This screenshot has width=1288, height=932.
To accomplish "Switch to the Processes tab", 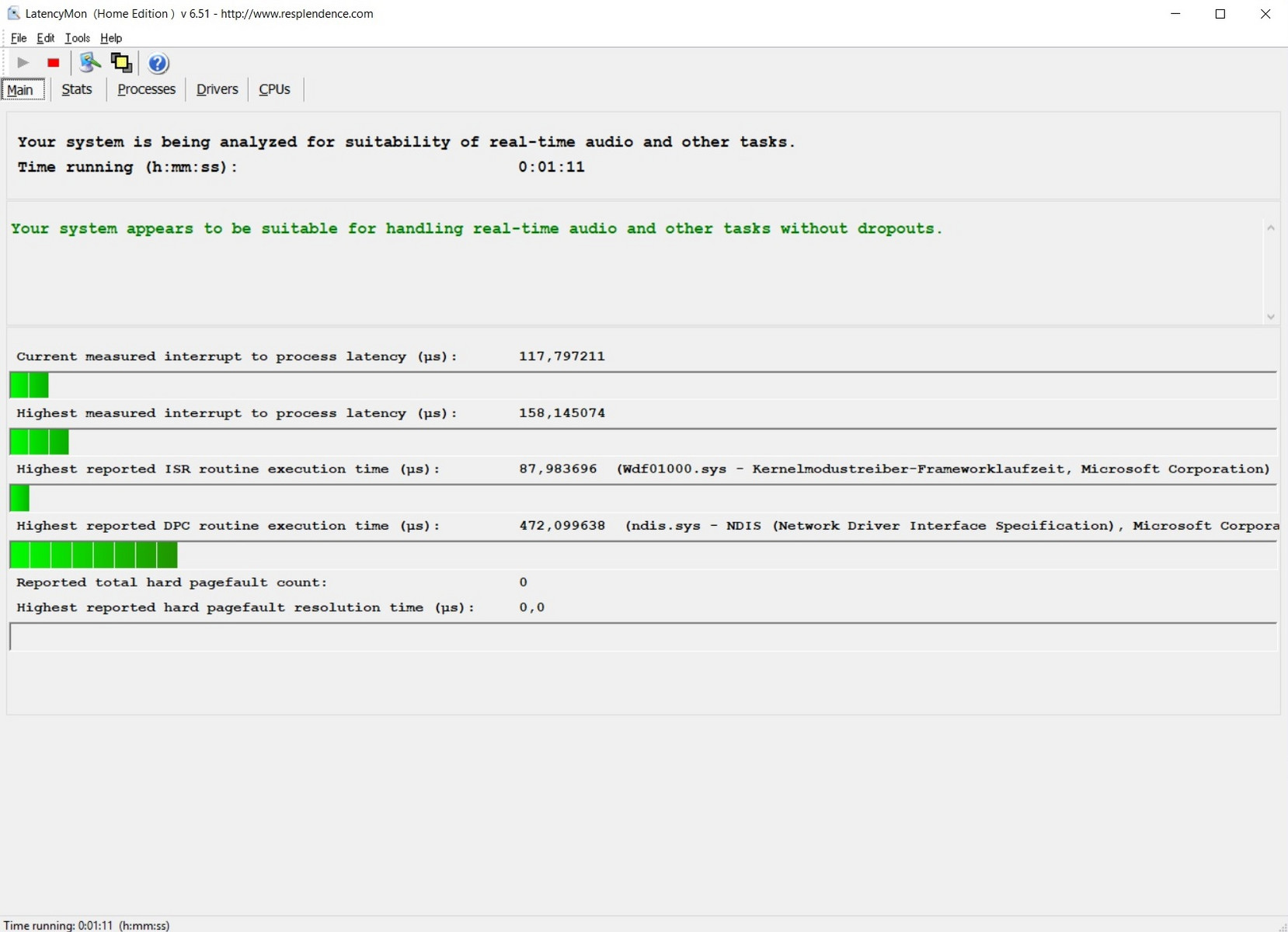I will [147, 89].
